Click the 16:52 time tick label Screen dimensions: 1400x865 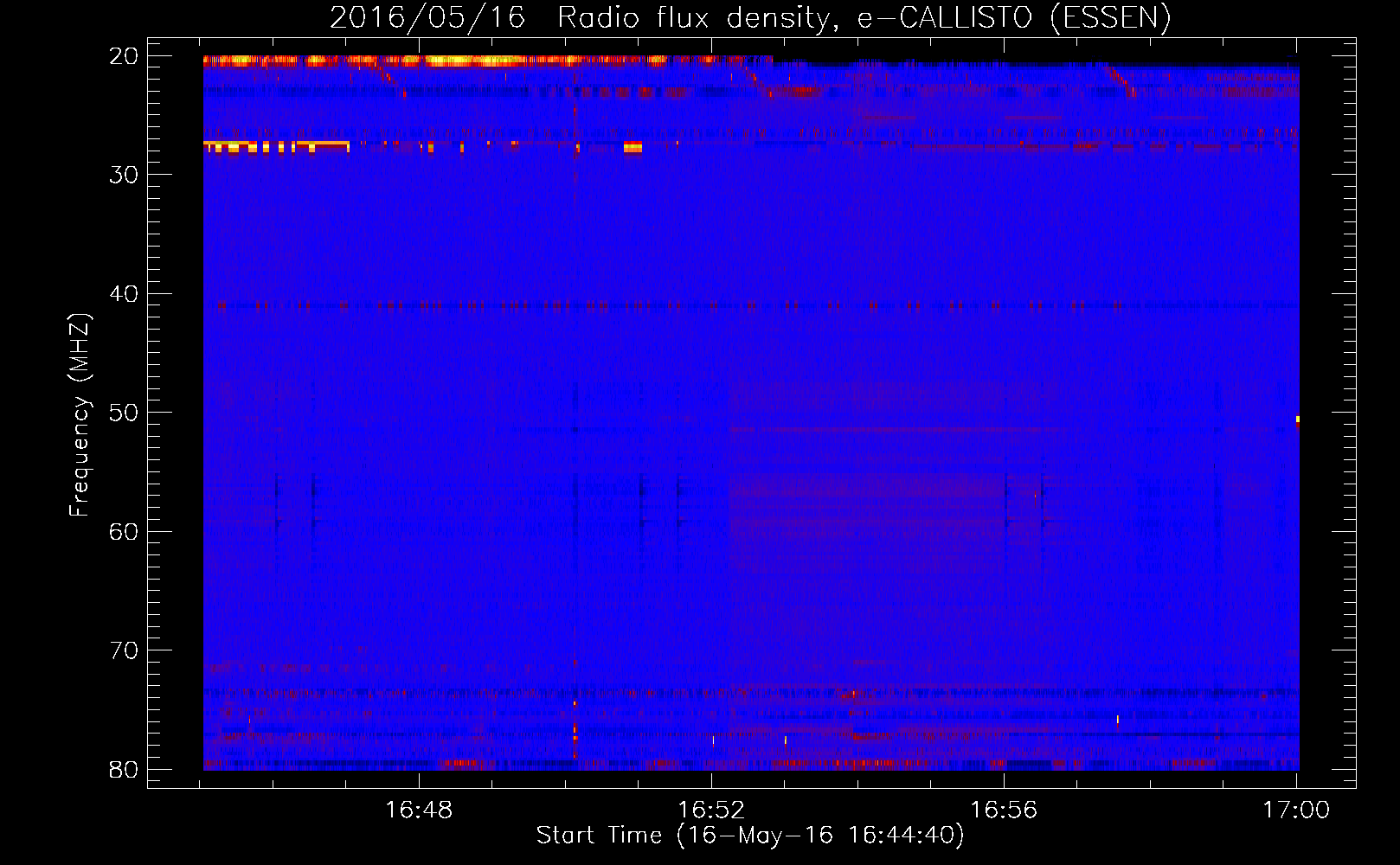coord(711,810)
